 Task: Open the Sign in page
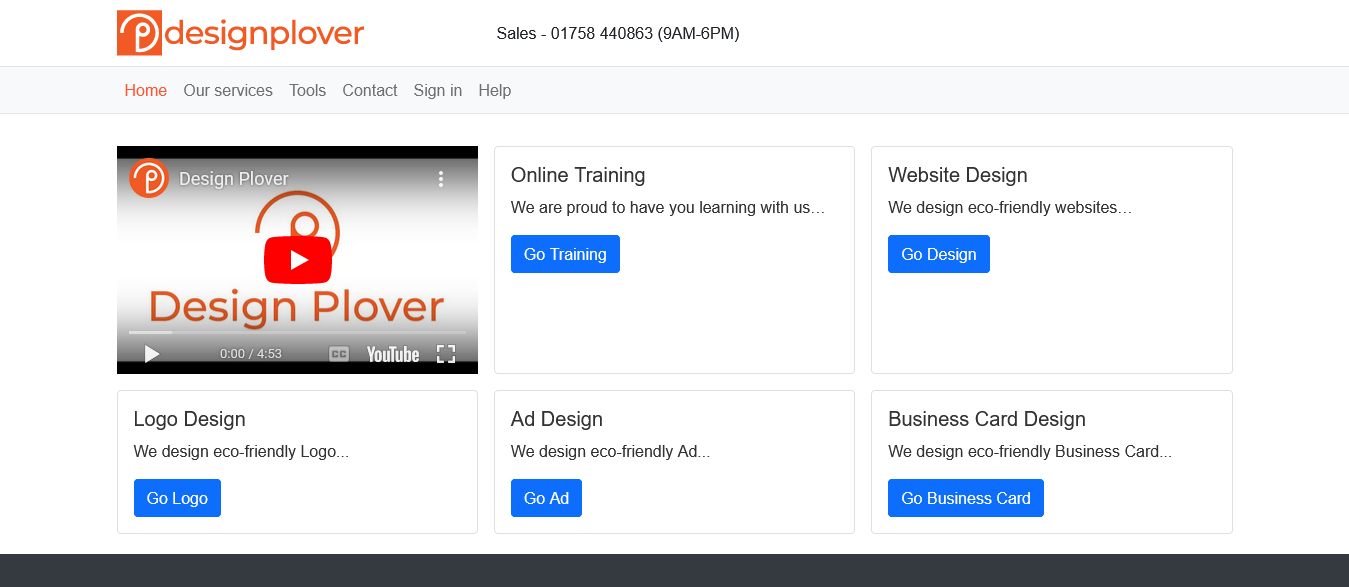pos(437,90)
